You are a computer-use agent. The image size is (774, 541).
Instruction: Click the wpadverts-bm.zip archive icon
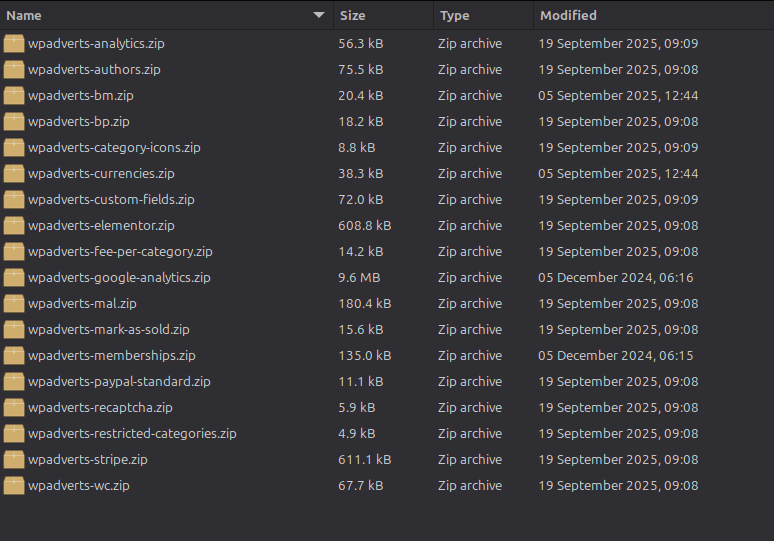click(13, 96)
